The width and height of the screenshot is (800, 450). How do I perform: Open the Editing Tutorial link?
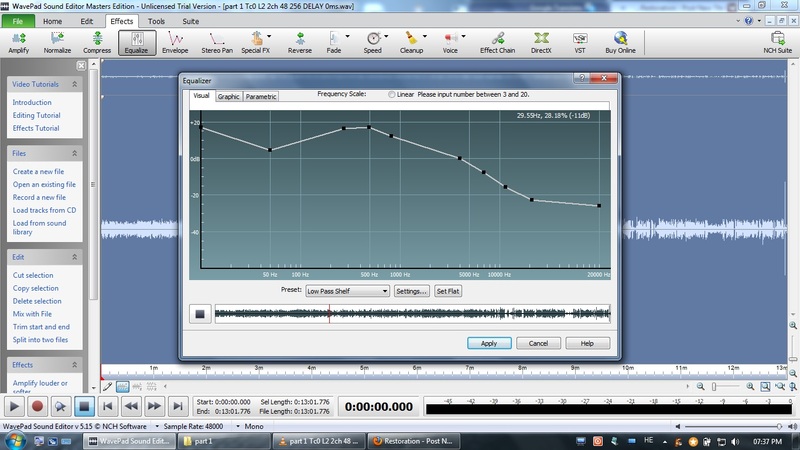point(36,115)
